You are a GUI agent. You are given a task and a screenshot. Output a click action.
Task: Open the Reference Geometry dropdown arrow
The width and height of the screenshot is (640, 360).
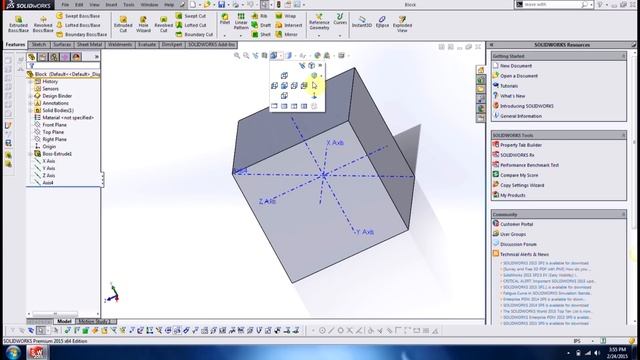click(x=319, y=36)
